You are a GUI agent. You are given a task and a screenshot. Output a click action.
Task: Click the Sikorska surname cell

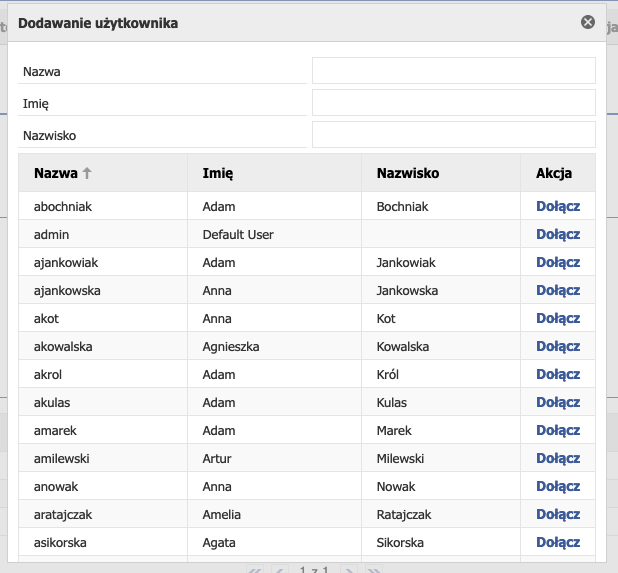[x=441, y=542]
